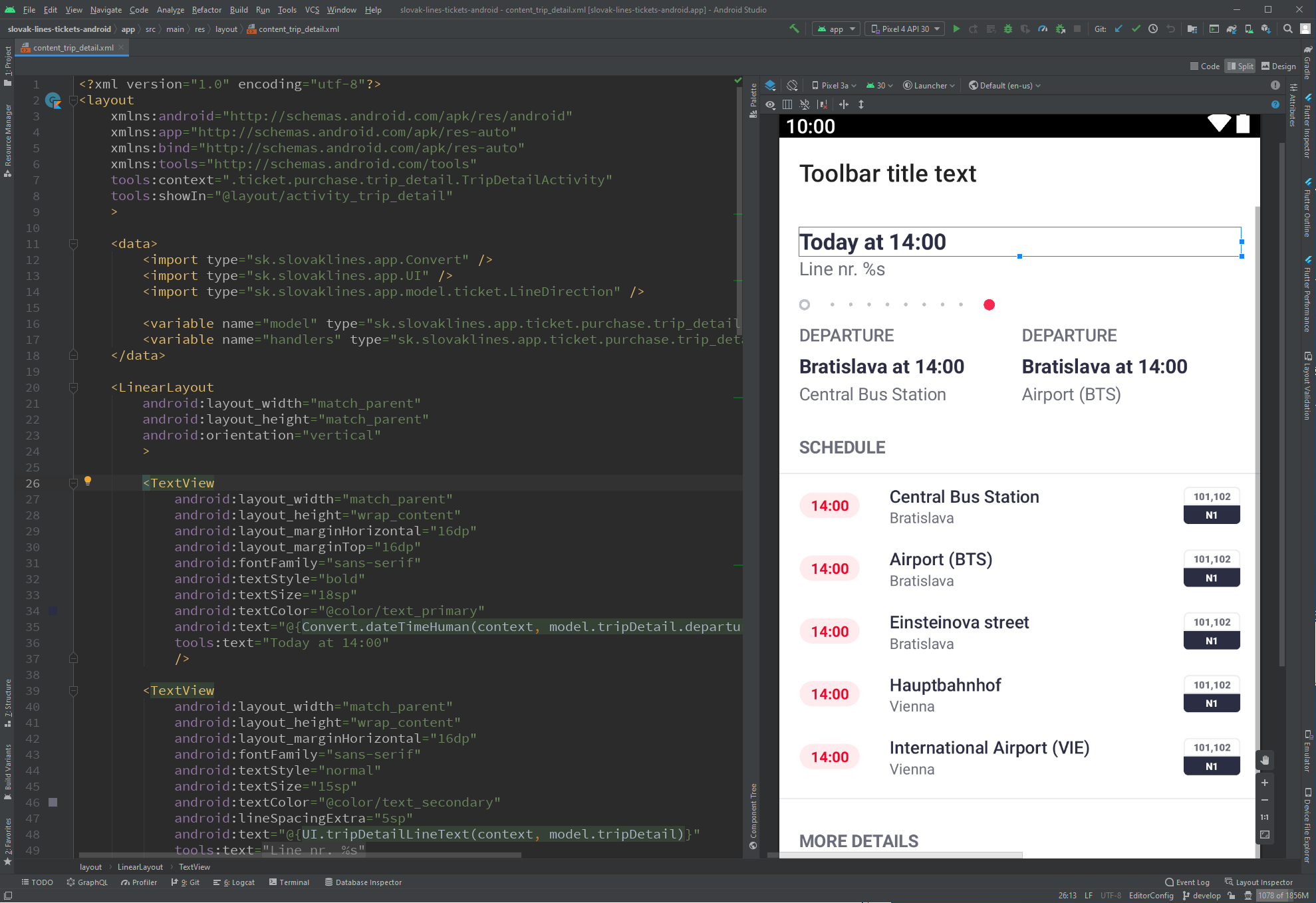The image size is (1316, 903).
Task: Open the Pixel 4 API 30 device dropdown
Action: (904, 29)
